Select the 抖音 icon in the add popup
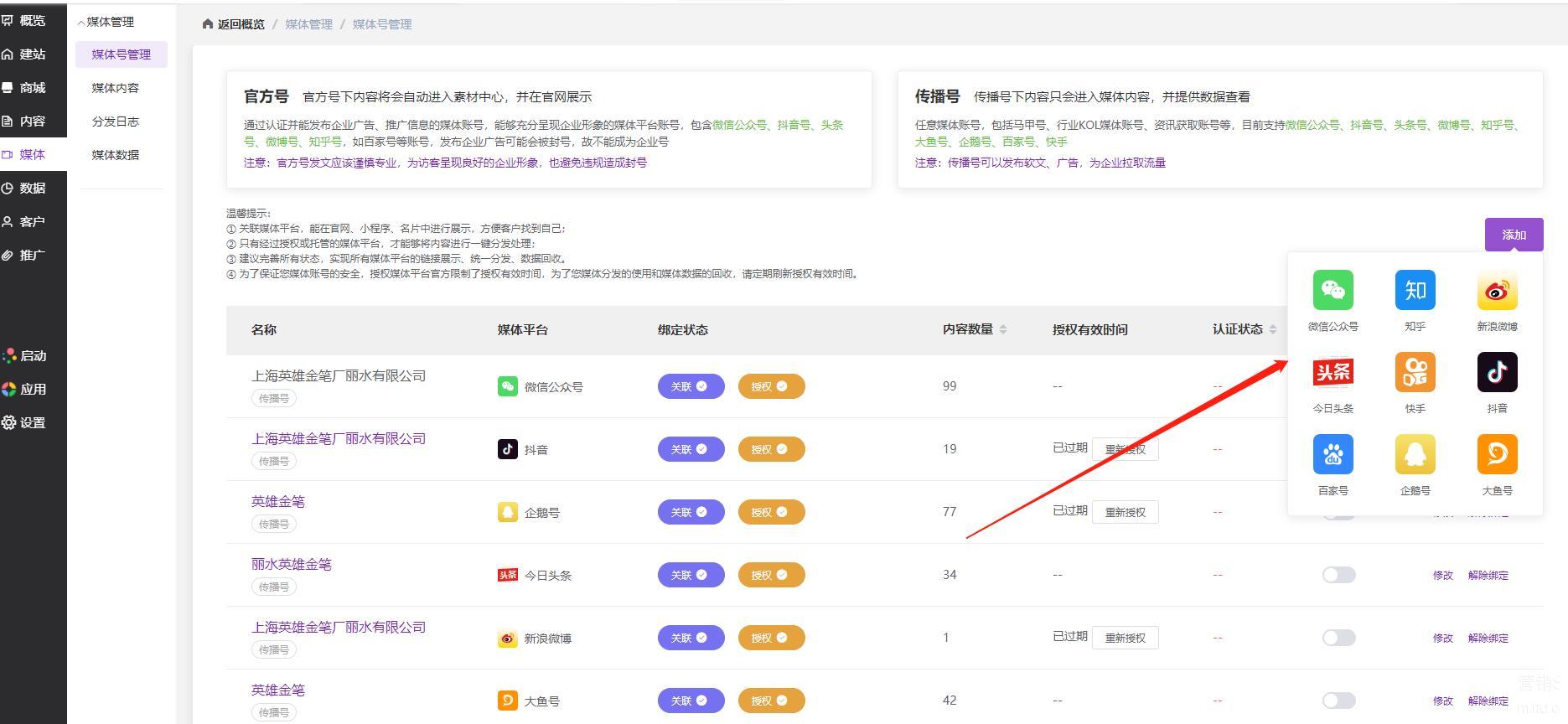 click(1497, 372)
